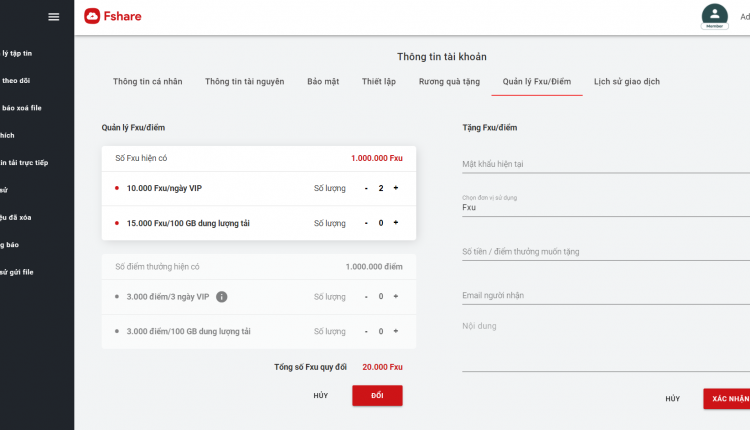
Task: Select the Thiết lập tab
Action: (x=379, y=81)
